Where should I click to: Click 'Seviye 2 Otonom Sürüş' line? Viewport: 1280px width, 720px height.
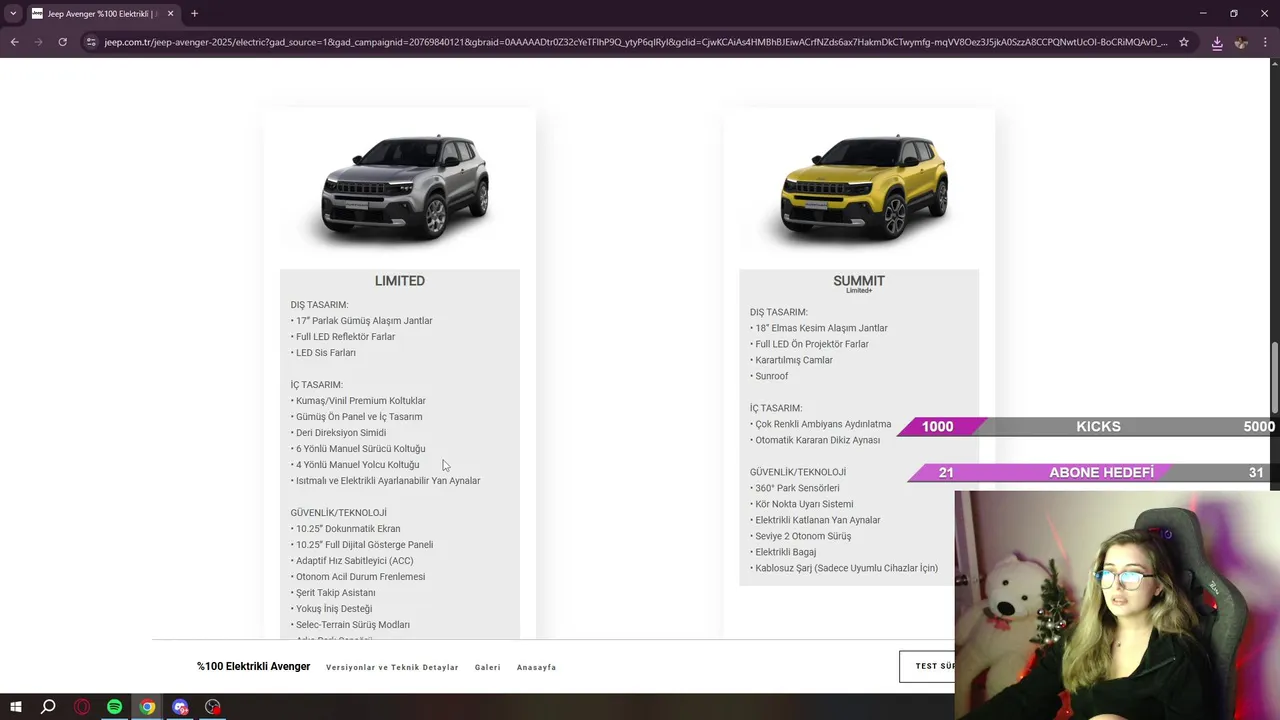pyautogui.click(x=801, y=536)
